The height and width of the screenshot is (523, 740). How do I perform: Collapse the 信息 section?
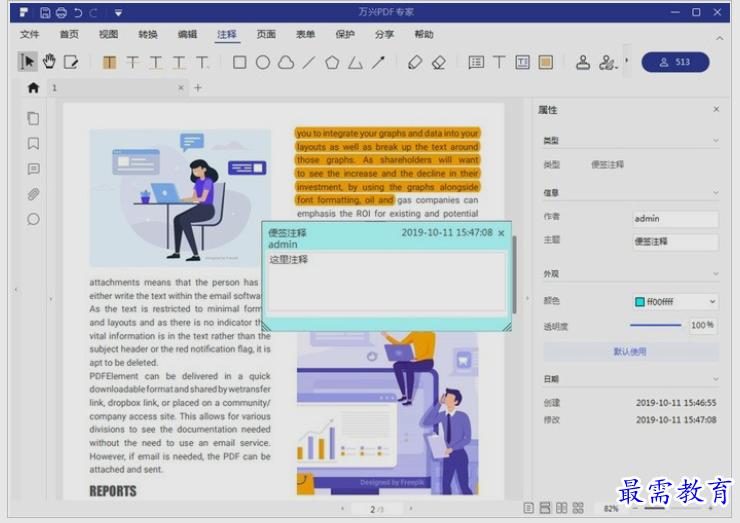pyautogui.click(x=716, y=193)
